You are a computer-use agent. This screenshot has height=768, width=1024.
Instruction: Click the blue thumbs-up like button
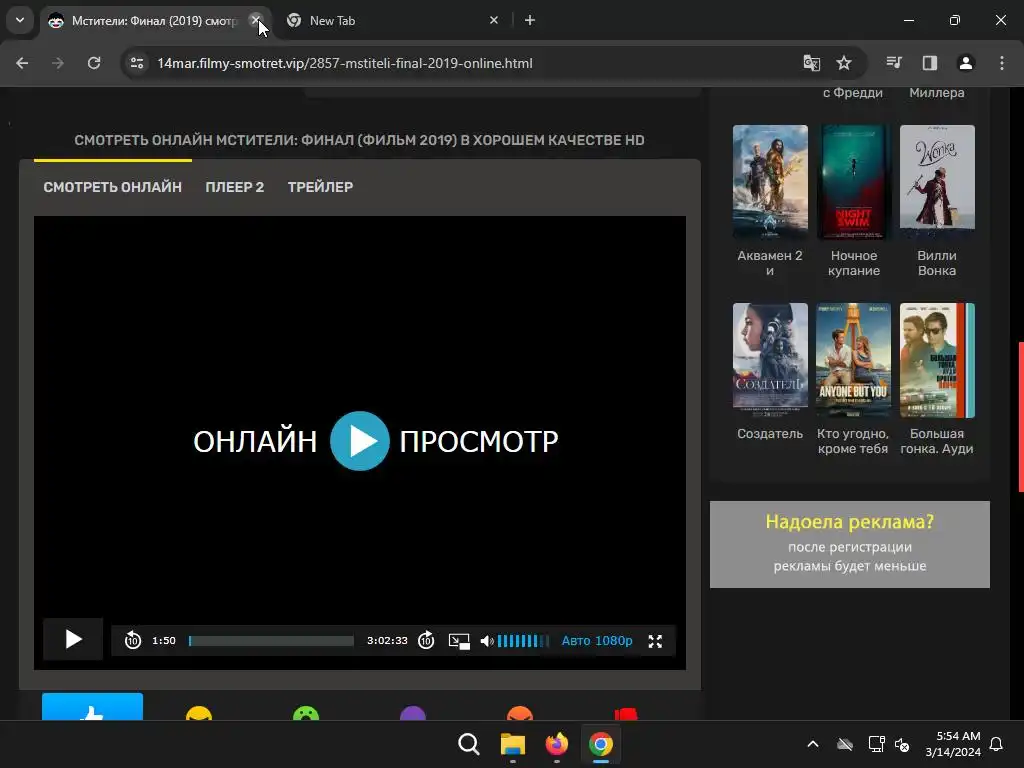[x=92, y=707]
